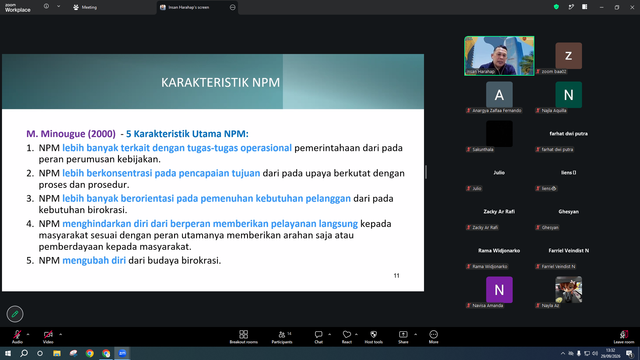Show hidden system tray icons

(563, 353)
